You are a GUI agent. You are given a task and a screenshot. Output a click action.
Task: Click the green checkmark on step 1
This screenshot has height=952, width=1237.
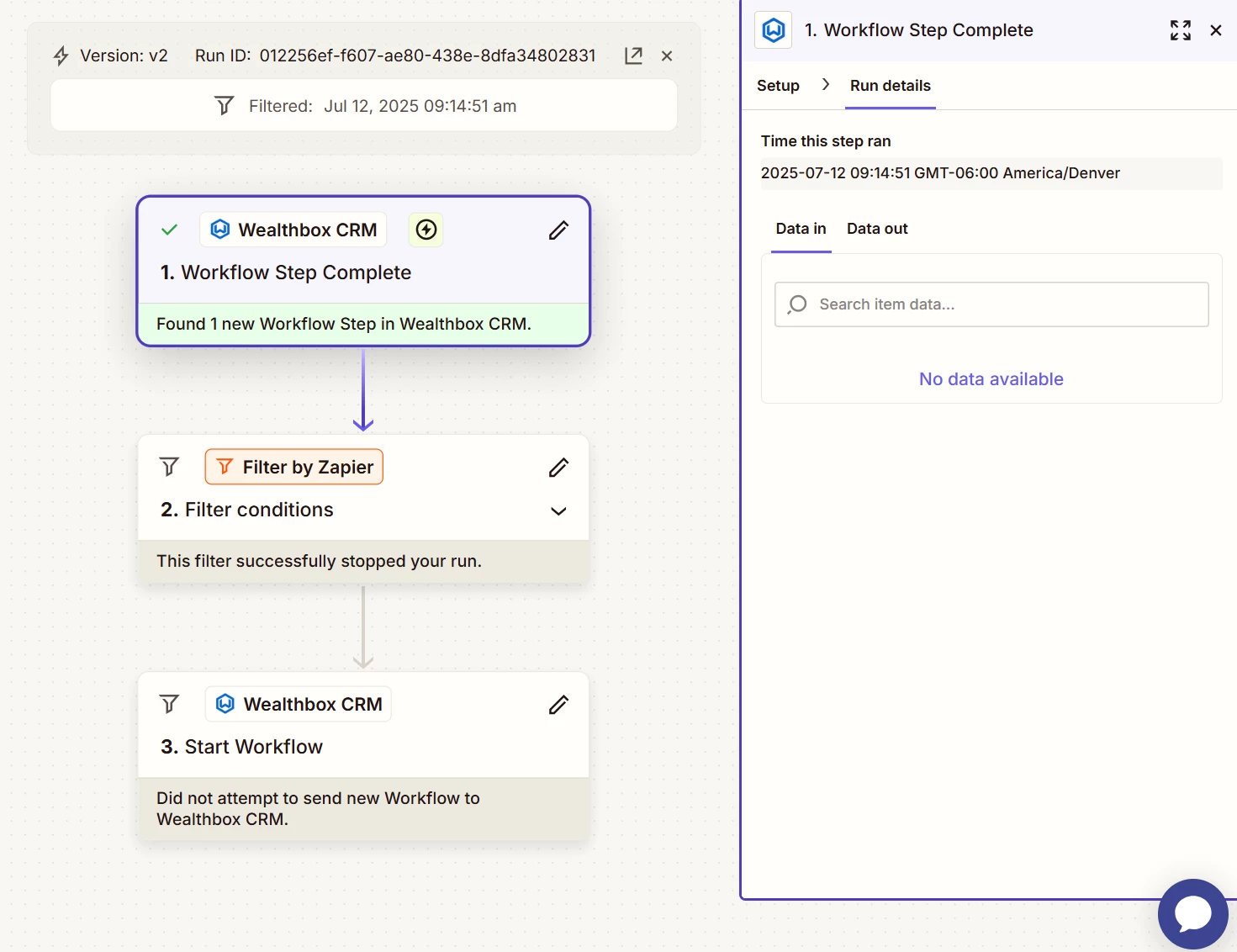[x=169, y=230]
